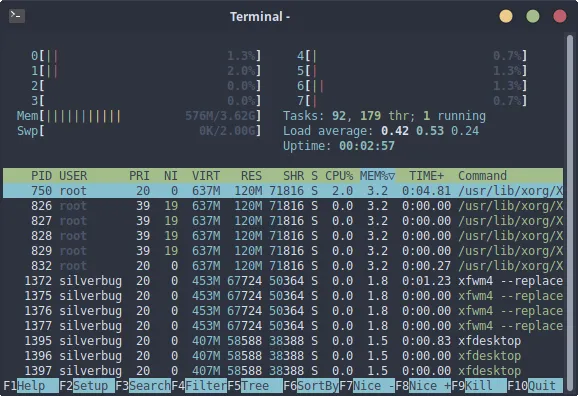Viewport: 578px width, 396px height.
Task: Select process row PID 832
Action: [x=283, y=266]
